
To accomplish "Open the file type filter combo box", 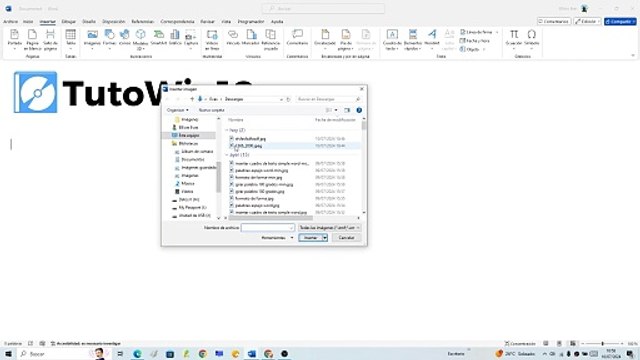I will (329, 228).
